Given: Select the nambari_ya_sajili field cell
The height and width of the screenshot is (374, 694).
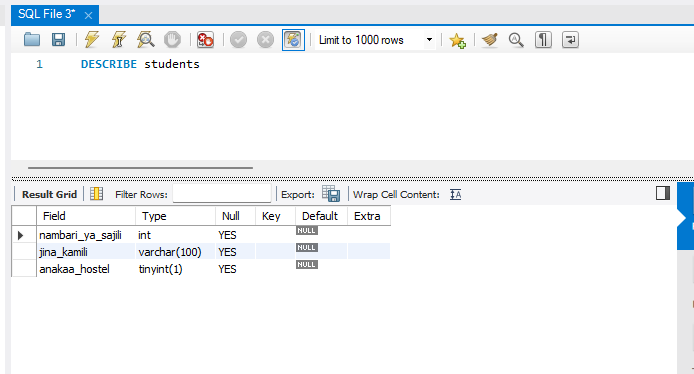Looking at the screenshot, I should pos(86,235).
